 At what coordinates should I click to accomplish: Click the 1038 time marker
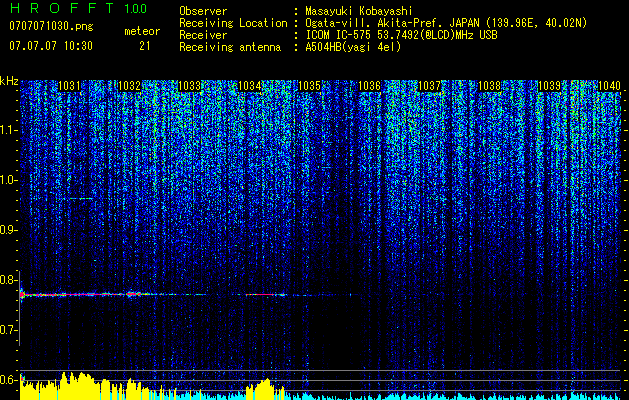click(490, 86)
